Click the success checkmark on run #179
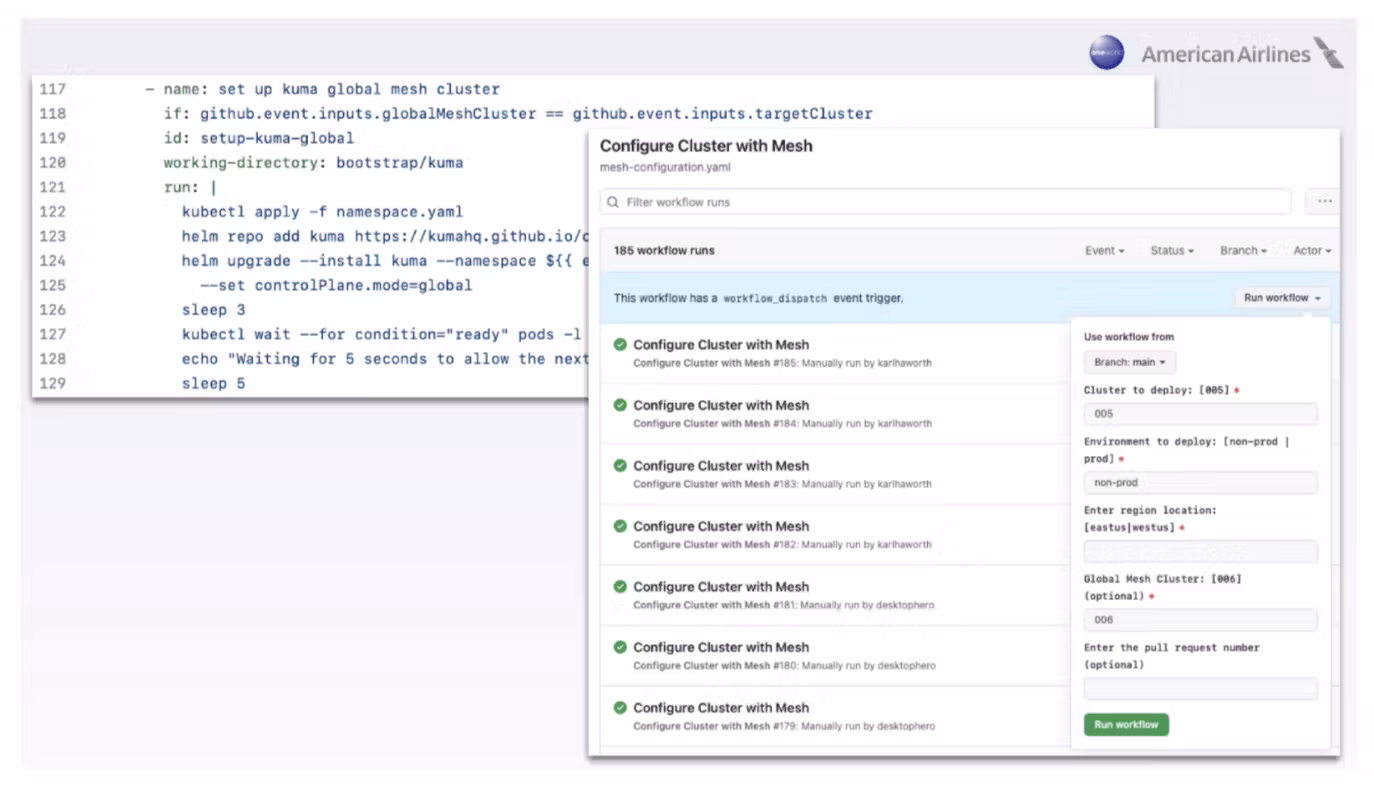The image size is (1374, 804). 620,708
